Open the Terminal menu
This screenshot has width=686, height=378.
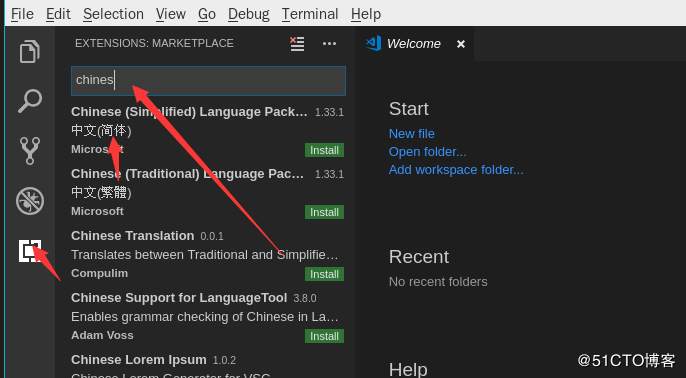[310, 14]
